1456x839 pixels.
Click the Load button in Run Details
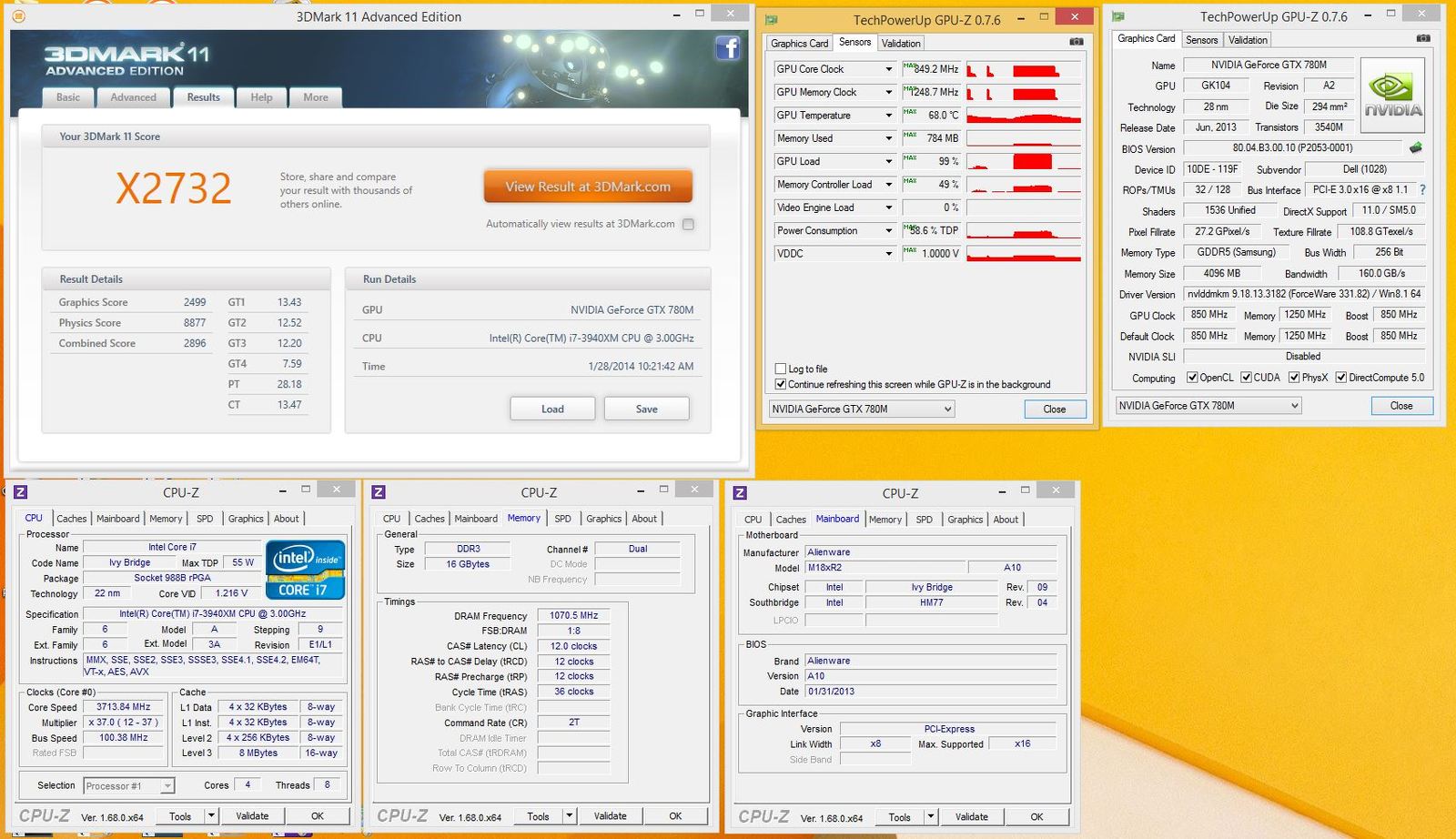tap(552, 409)
